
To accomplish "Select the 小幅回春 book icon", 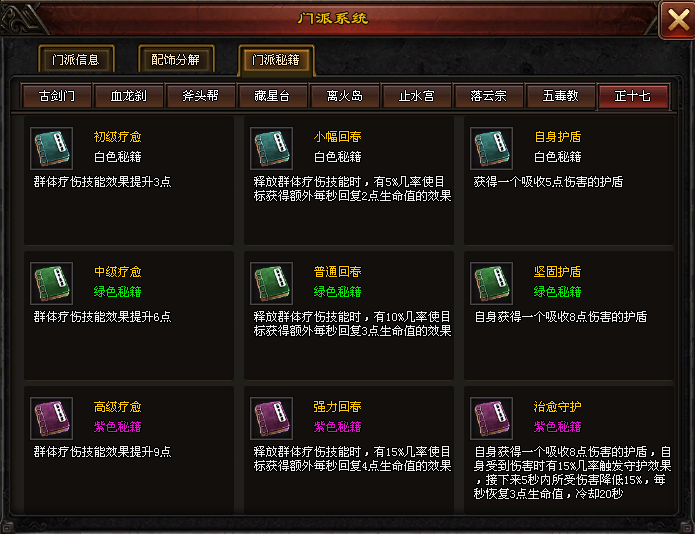I will tap(271, 148).
